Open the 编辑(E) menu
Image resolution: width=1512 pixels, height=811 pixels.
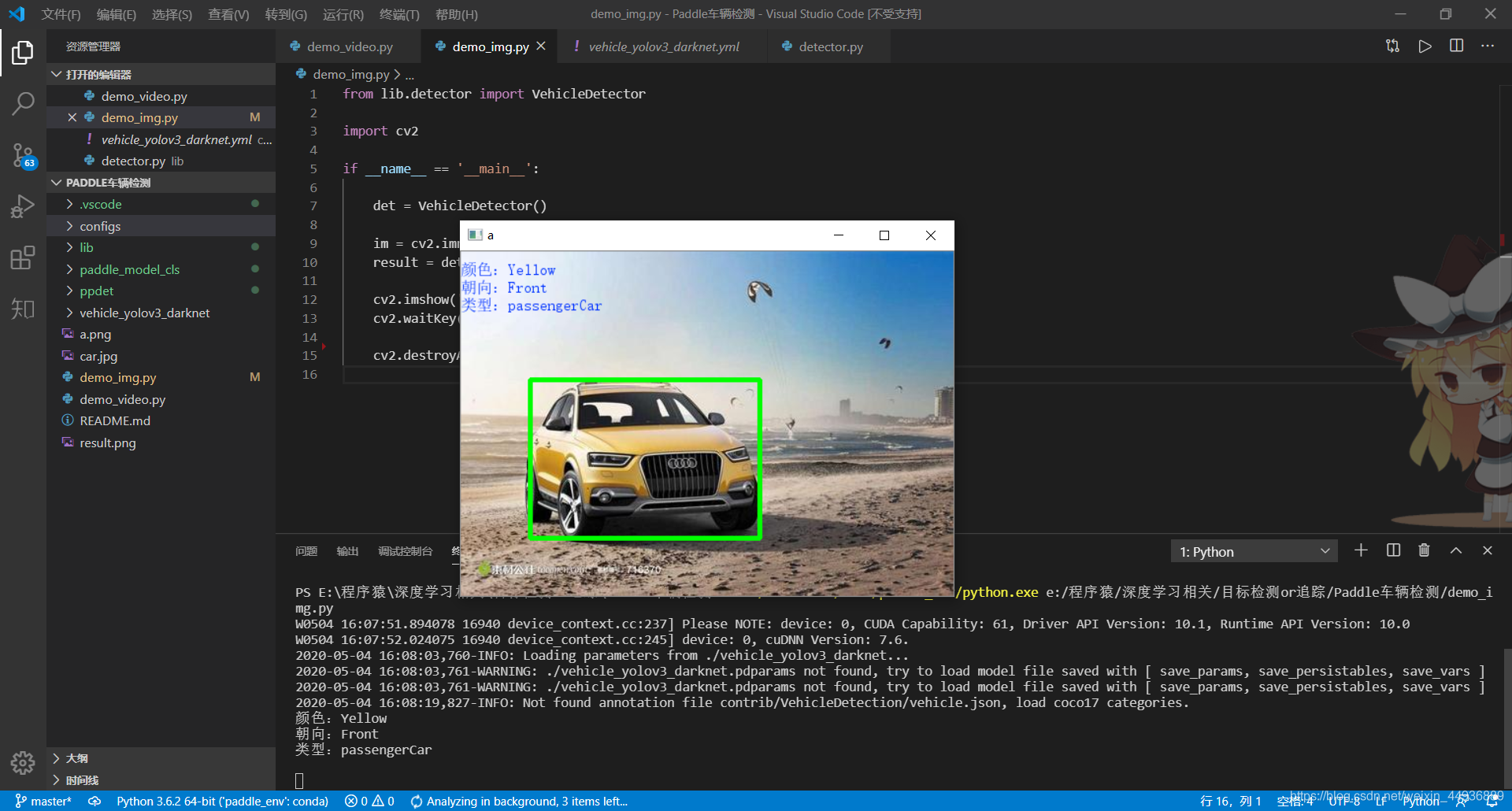point(117,14)
